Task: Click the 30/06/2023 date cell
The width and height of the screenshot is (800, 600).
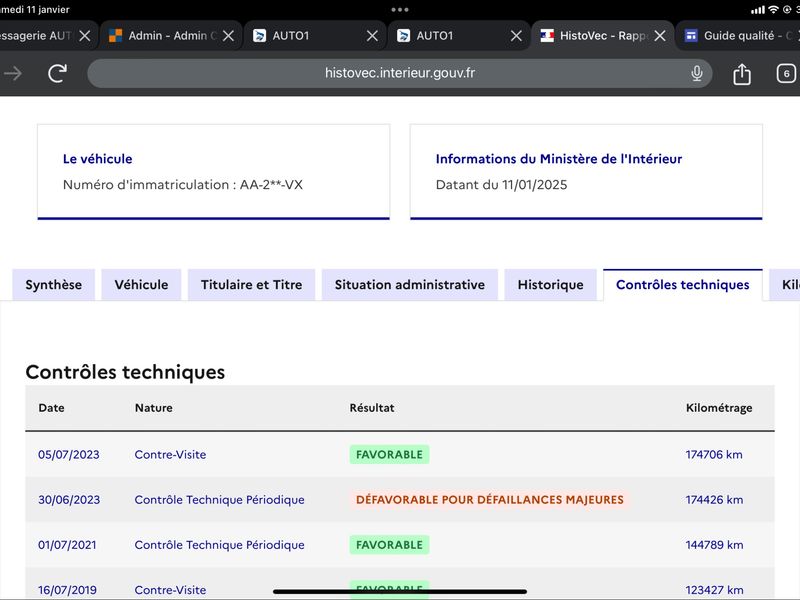Action: pos(69,499)
